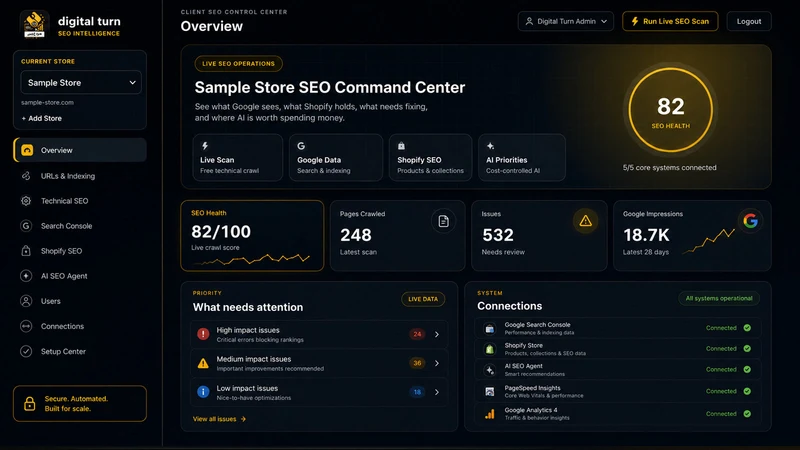Click the Technical SEO gear icon

tap(26, 201)
